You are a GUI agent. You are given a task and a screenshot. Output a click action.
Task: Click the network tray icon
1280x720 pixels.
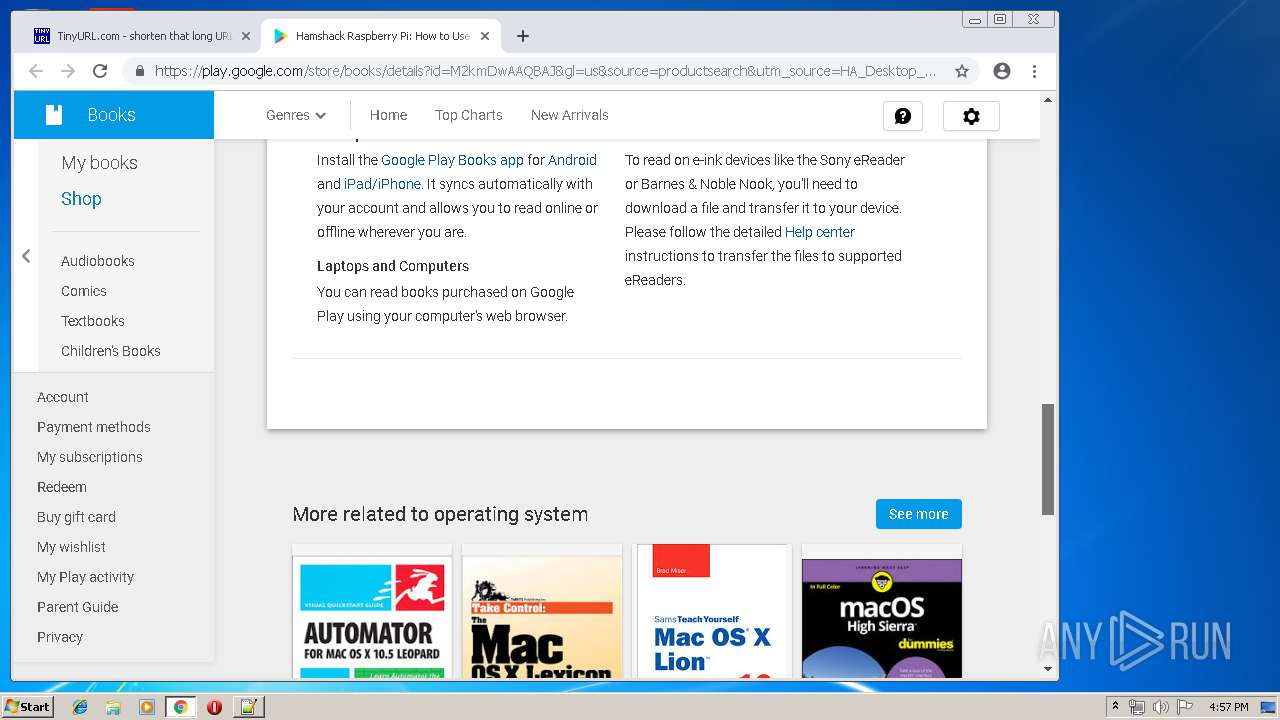click(1137, 707)
